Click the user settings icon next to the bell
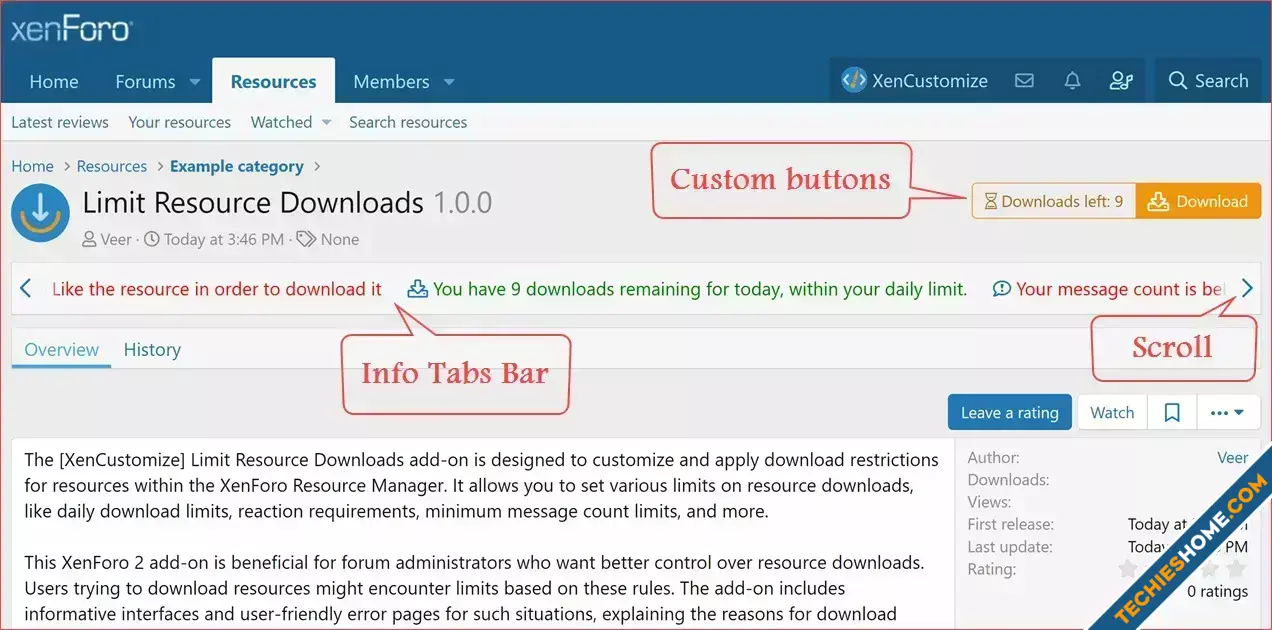The height and width of the screenshot is (630, 1272). pos(1121,81)
